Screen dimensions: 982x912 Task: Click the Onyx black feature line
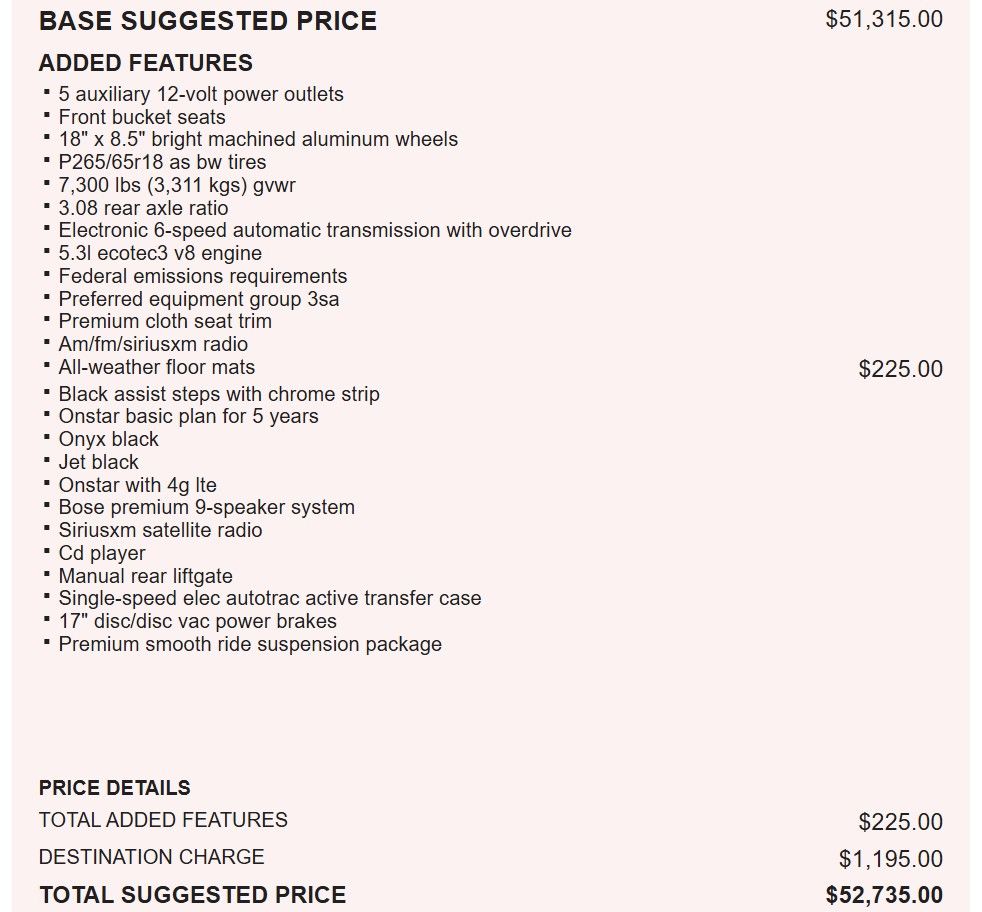click(x=108, y=439)
